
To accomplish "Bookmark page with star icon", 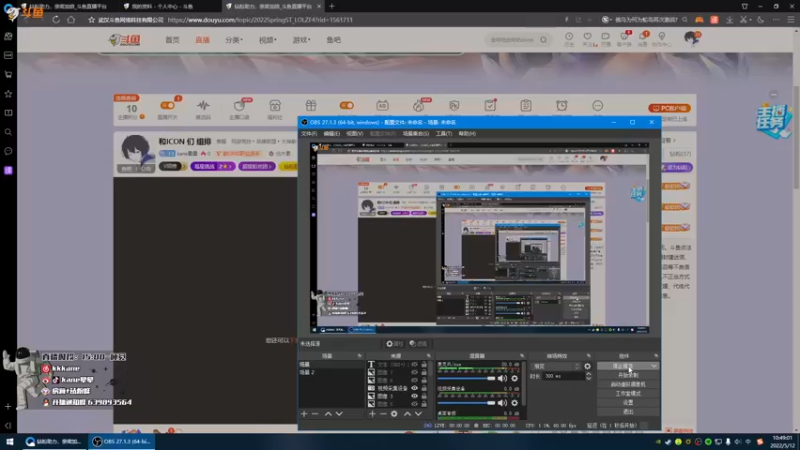I will point(91,20).
